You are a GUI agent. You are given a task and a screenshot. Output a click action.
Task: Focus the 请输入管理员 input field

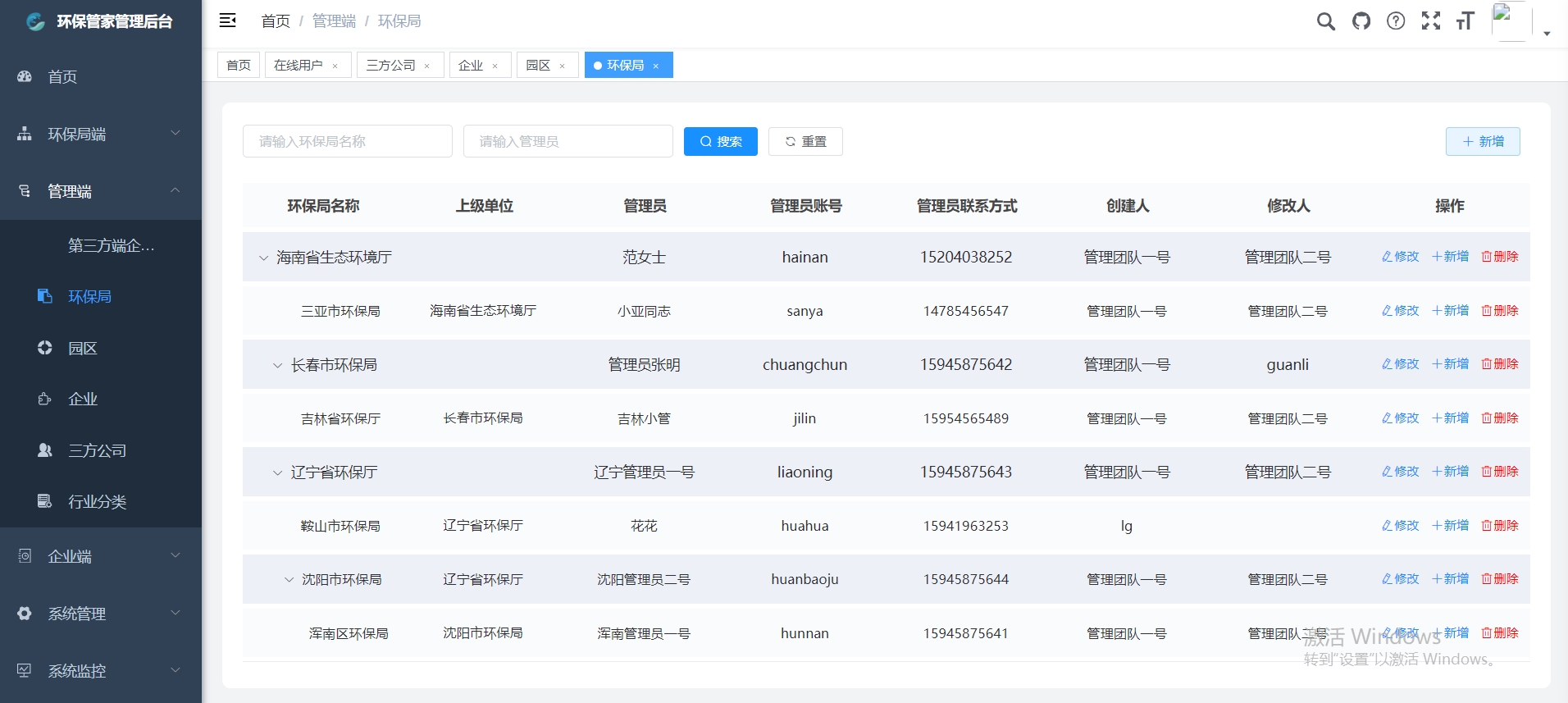pyautogui.click(x=568, y=141)
